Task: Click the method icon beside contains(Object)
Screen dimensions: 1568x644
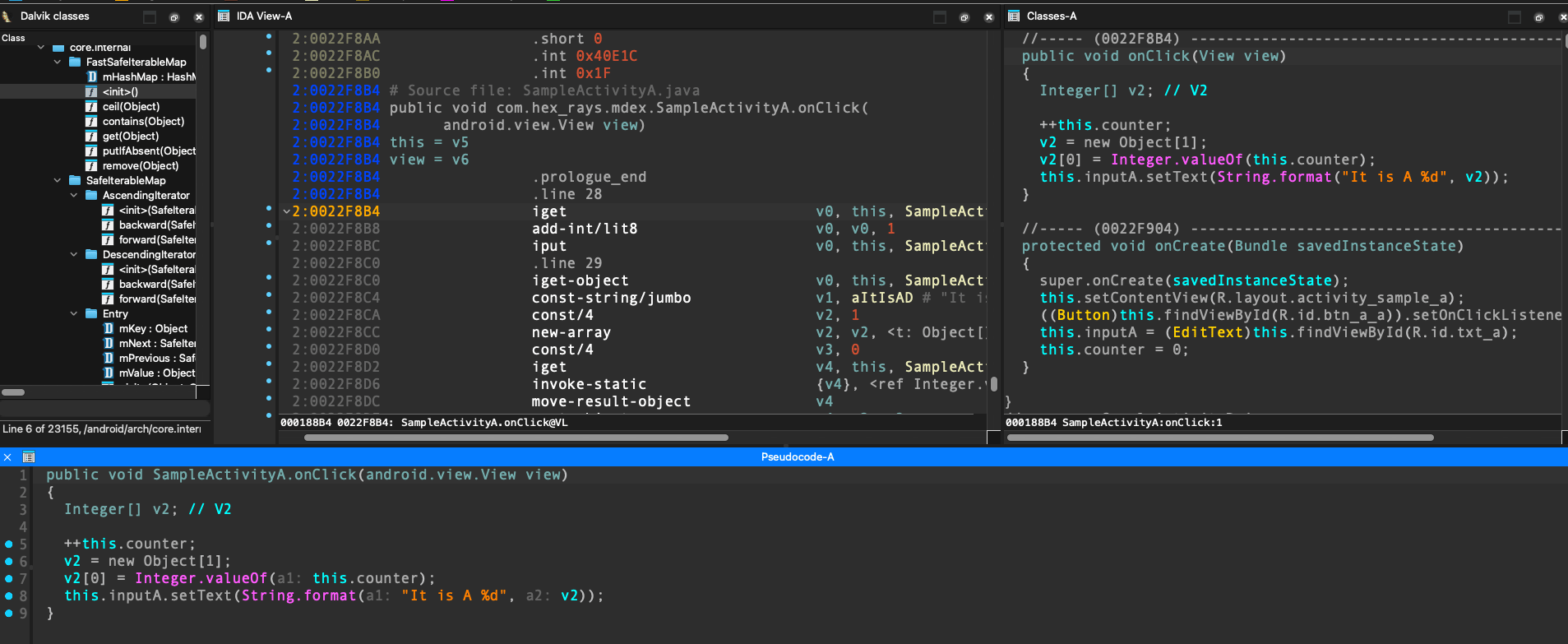Action: click(x=91, y=121)
